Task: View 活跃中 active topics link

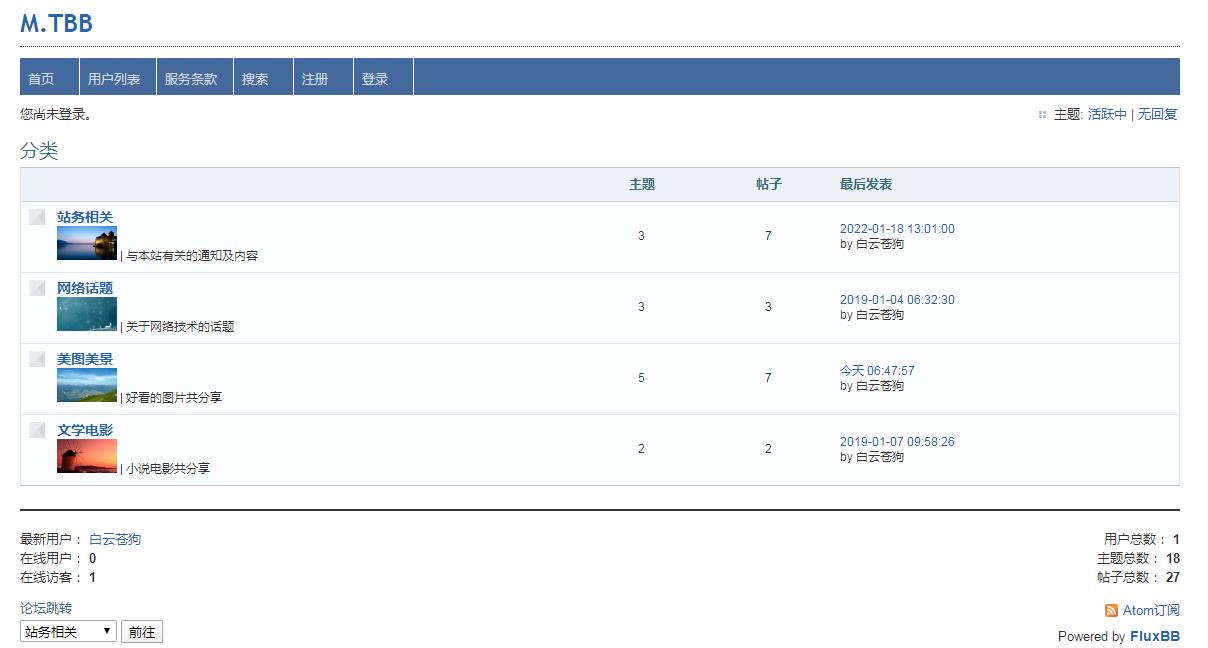Action: tap(1107, 114)
